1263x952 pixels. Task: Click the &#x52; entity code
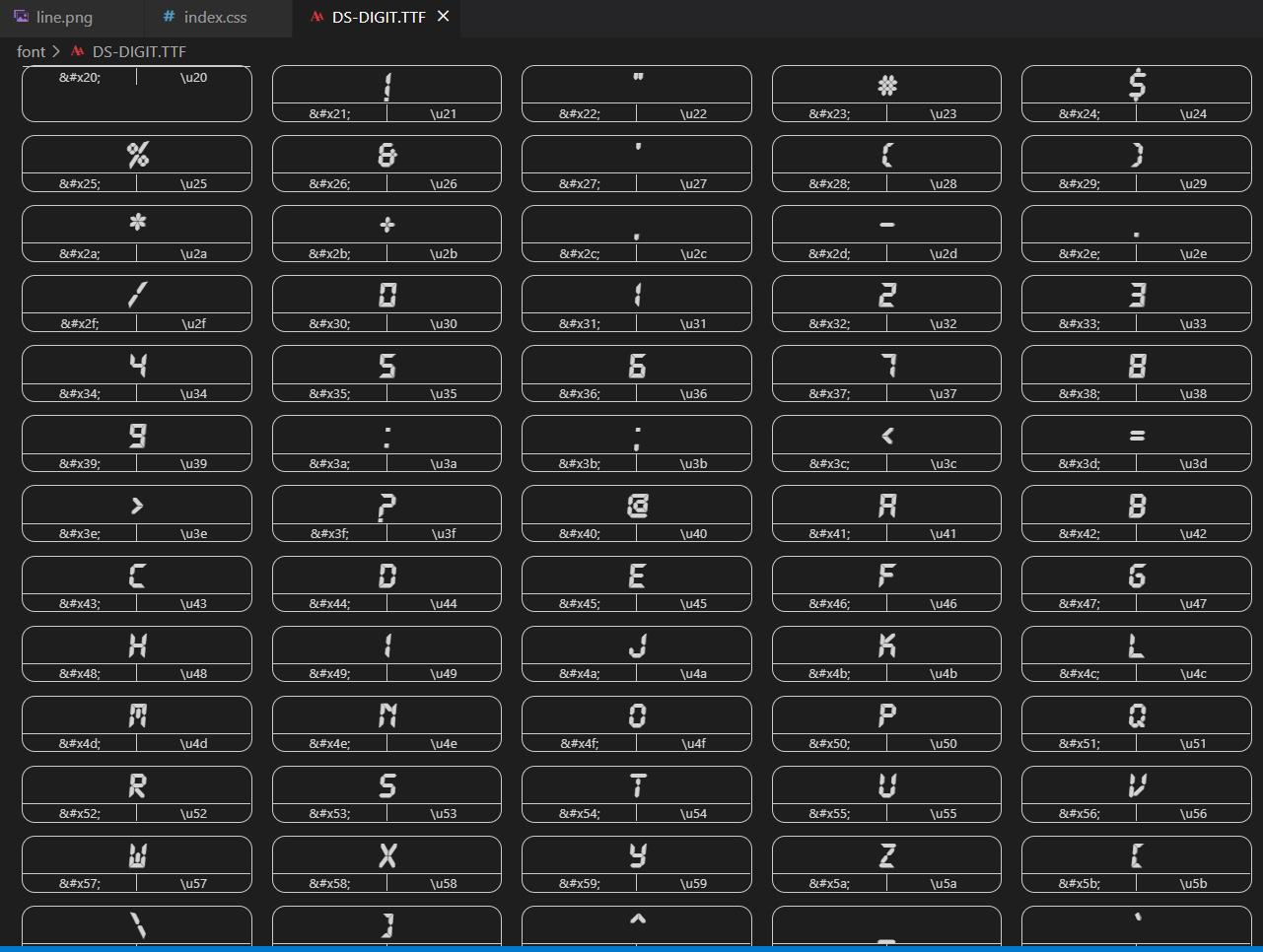[x=80, y=813]
